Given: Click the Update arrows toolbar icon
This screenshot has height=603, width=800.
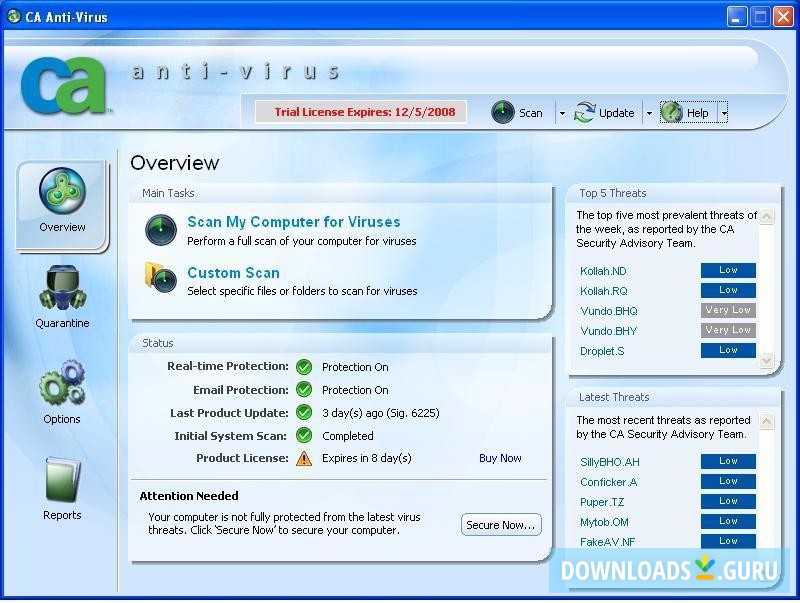Looking at the screenshot, I should 584,112.
